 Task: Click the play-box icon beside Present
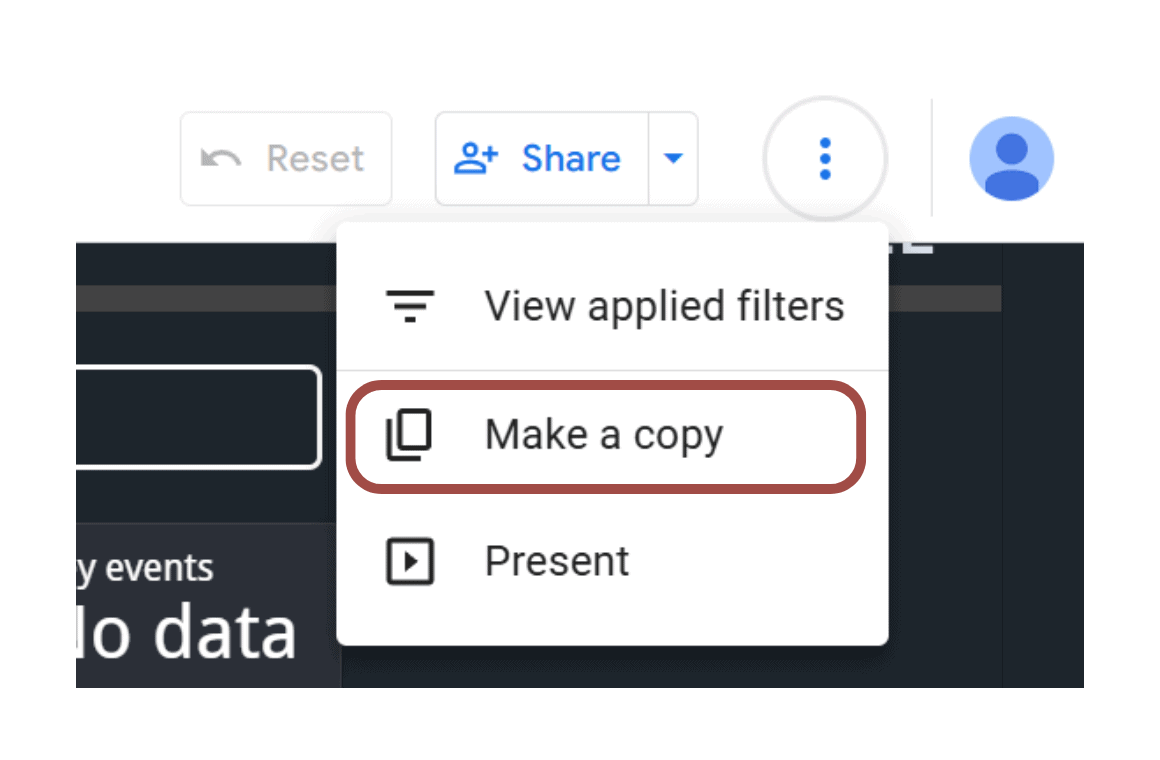point(410,561)
